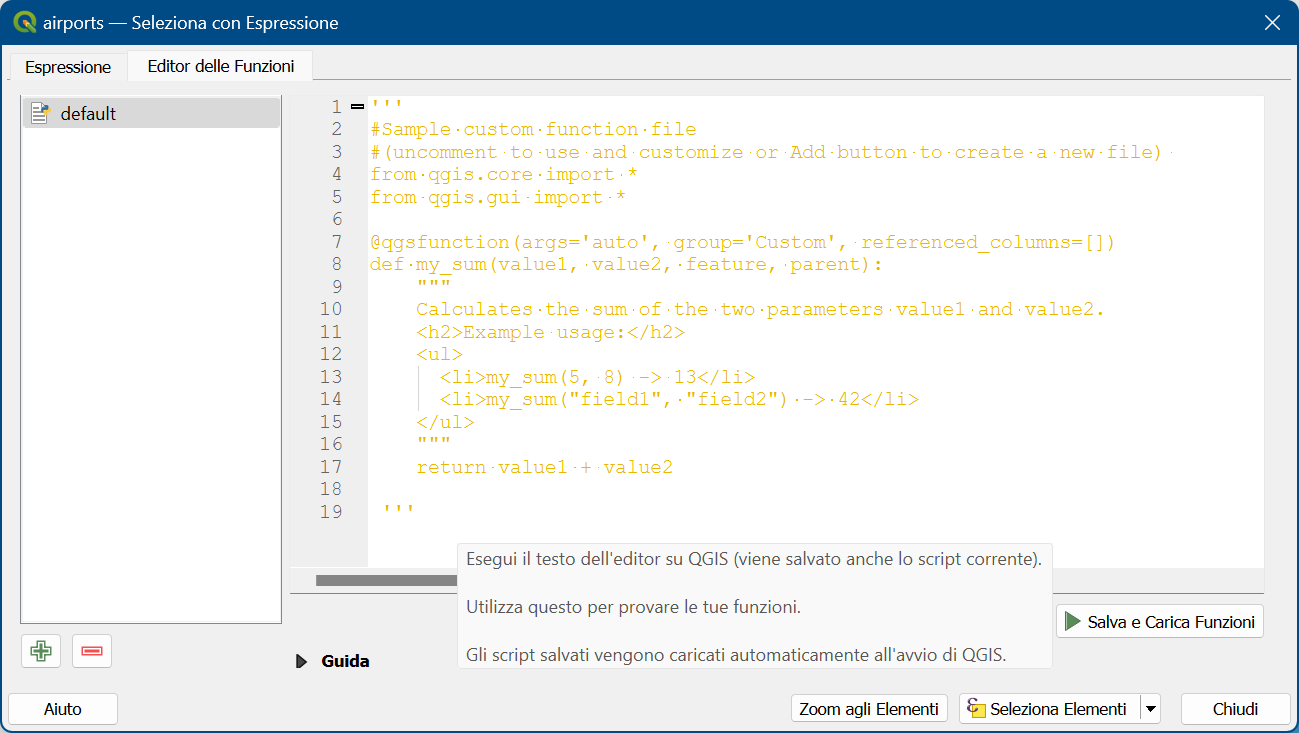Click the 'my_sum("field1", "field2")' line
Screen dimensions: 1299x733
679,399
